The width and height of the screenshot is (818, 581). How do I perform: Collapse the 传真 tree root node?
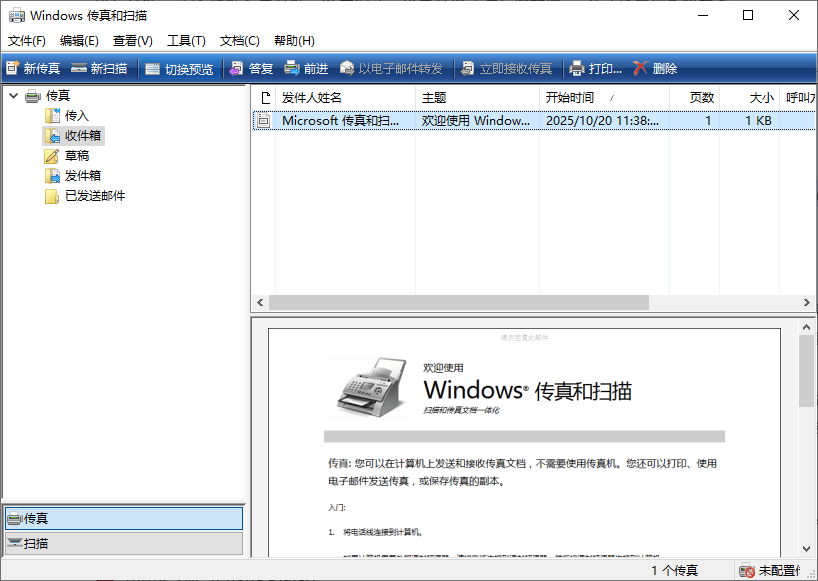pyautogui.click(x=14, y=95)
